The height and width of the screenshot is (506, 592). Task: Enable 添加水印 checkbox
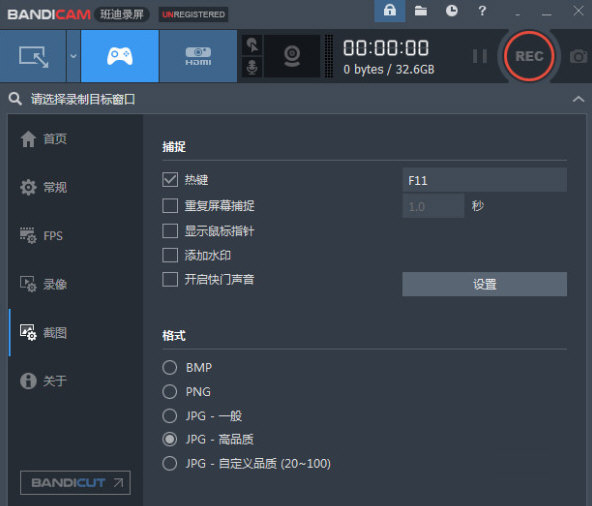pyautogui.click(x=170, y=255)
